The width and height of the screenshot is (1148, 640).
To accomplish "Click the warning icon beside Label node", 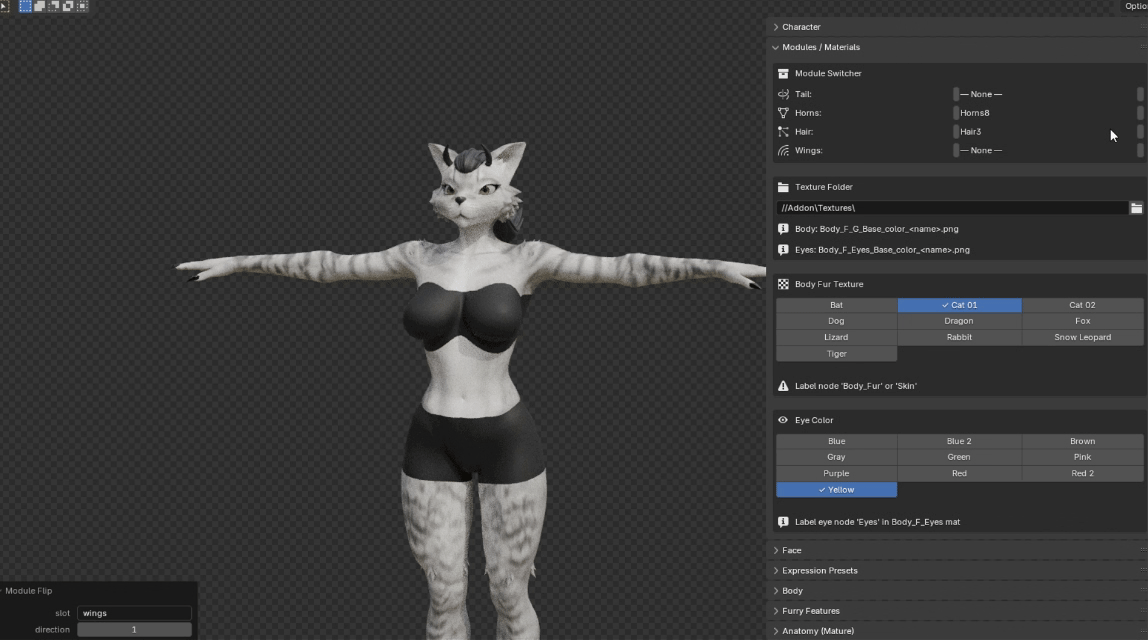I will click(x=783, y=386).
